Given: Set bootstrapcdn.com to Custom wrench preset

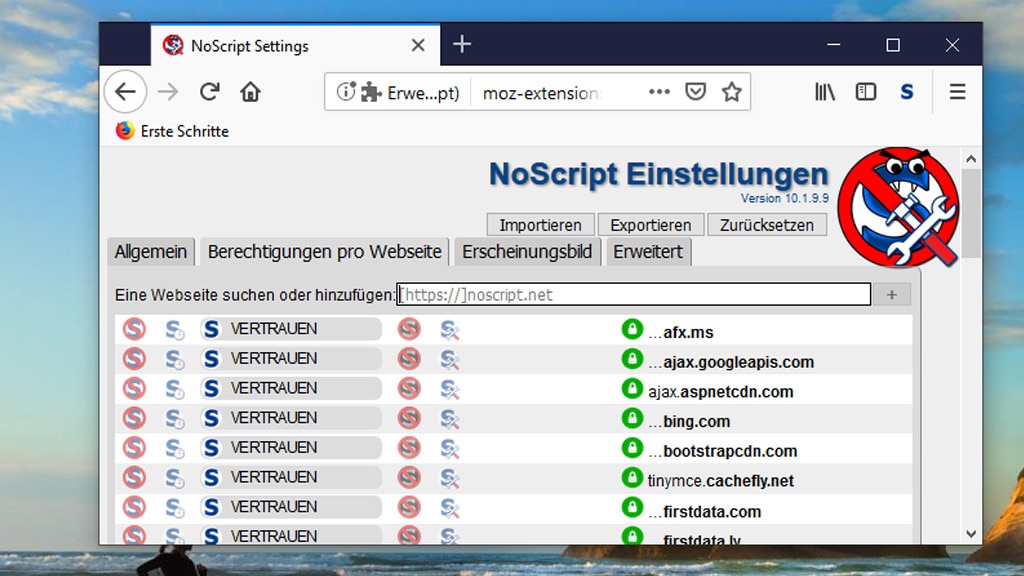Looking at the screenshot, I should coord(450,449).
